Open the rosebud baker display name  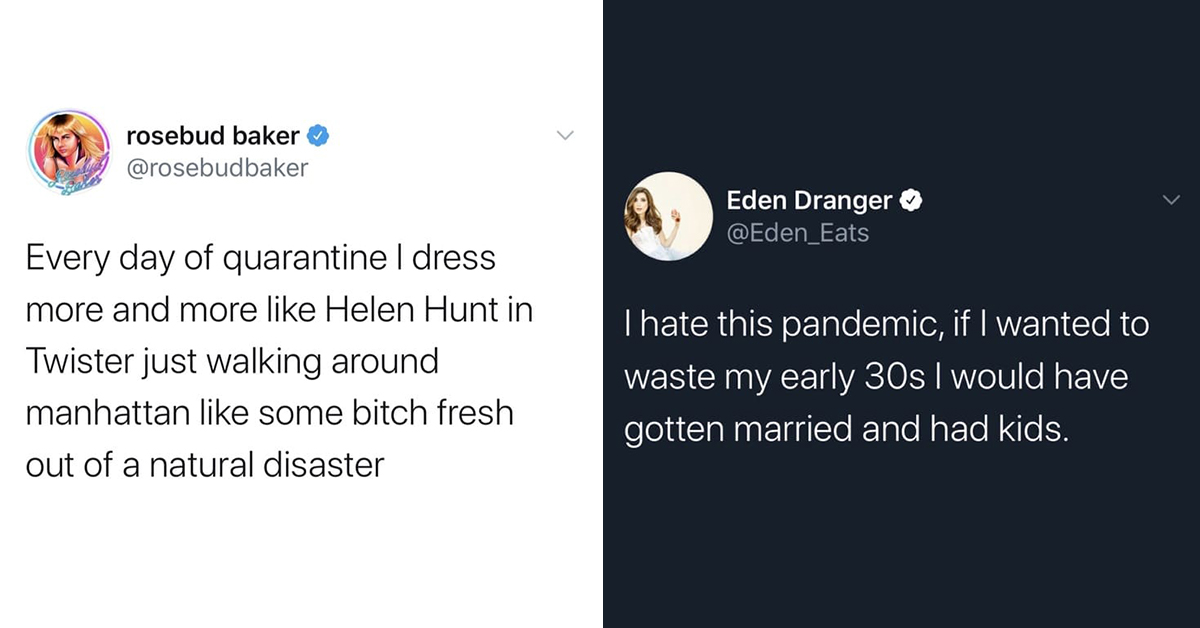click(x=214, y=136)
